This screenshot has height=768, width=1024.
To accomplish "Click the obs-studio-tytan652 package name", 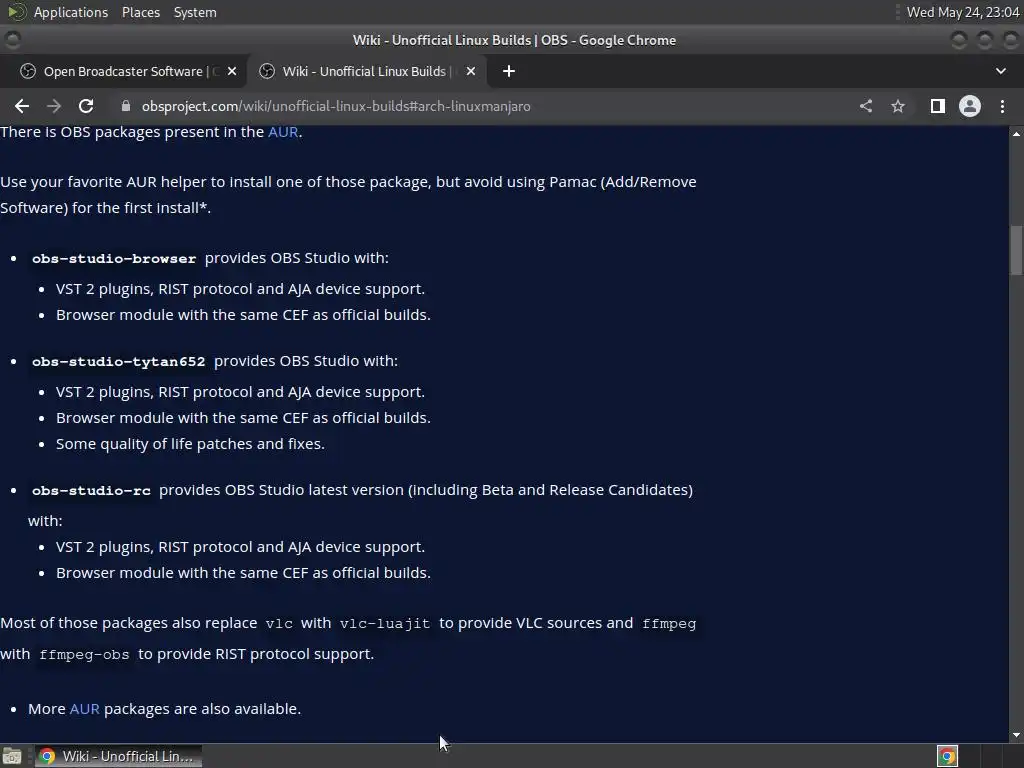I will pos(118,362).
